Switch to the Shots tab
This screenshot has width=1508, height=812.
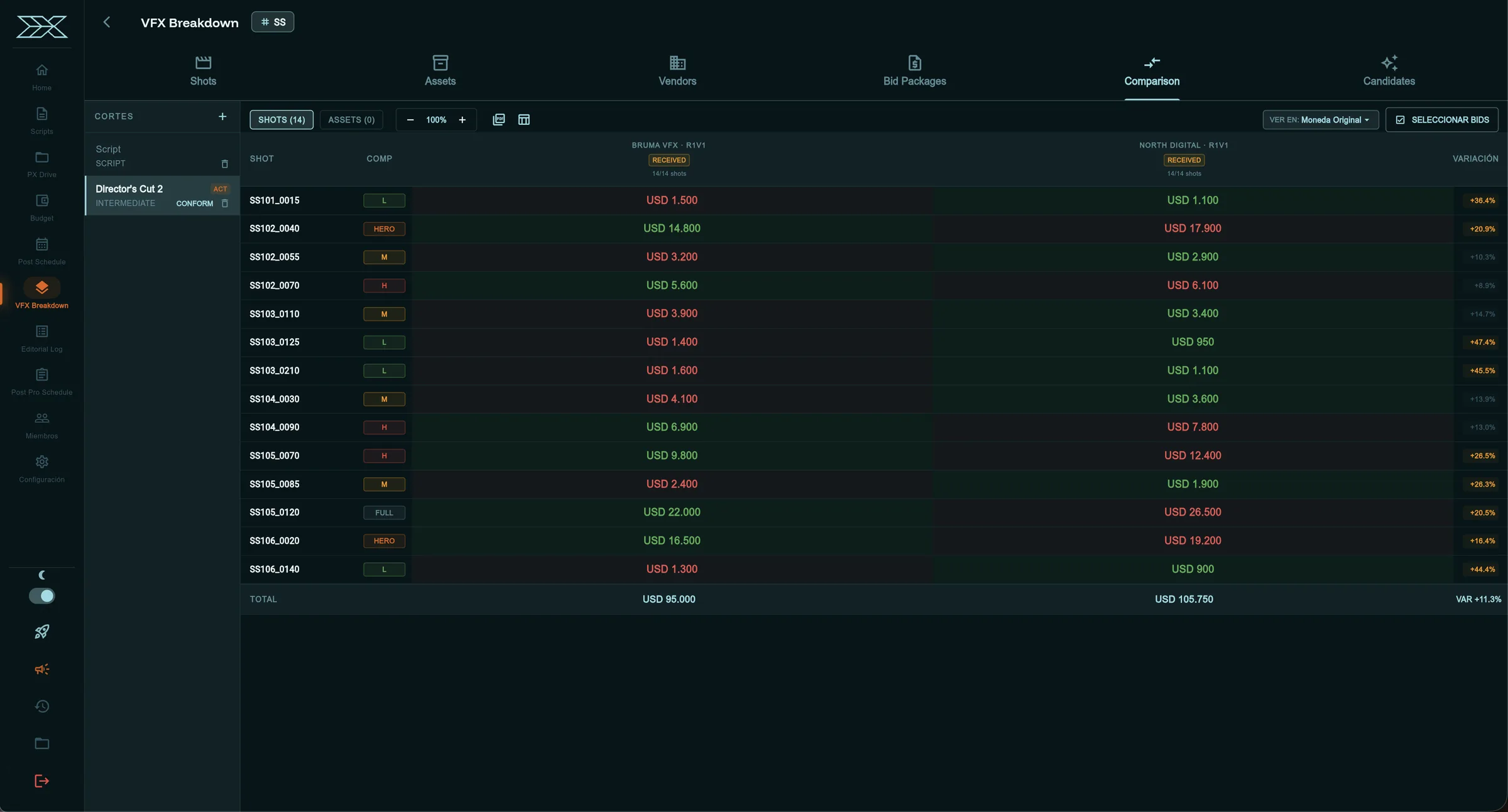click(203, 71)
